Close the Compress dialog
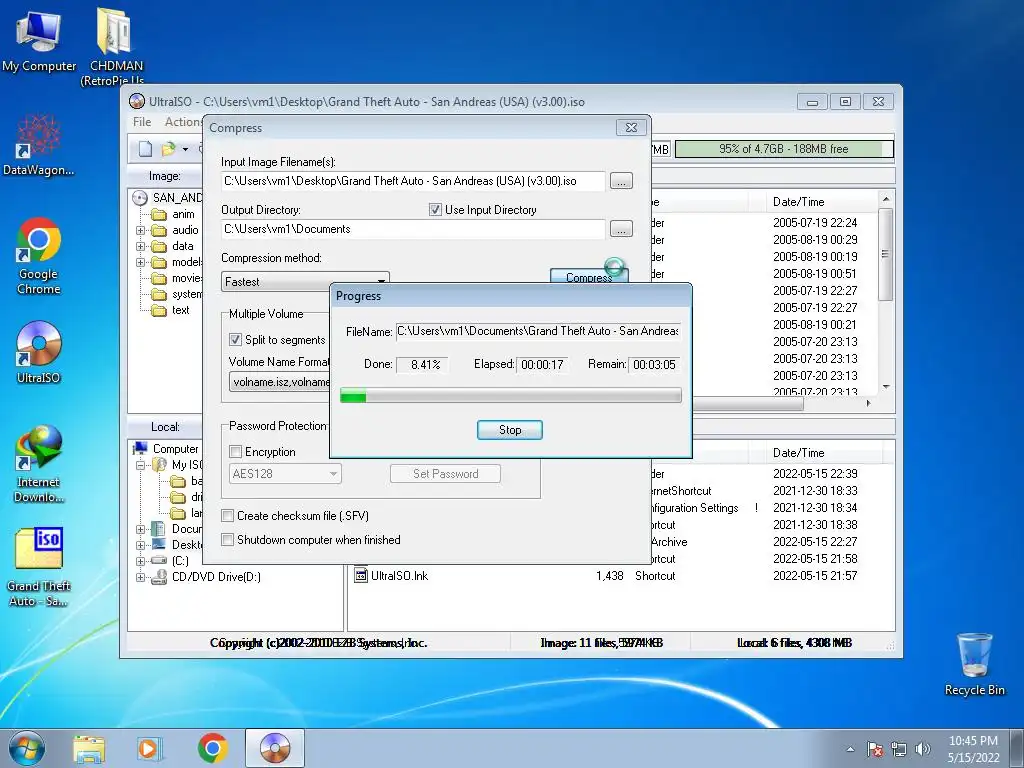Image resolution: width=1024 pixels, height=768 pixels. [x=631, y=127]
